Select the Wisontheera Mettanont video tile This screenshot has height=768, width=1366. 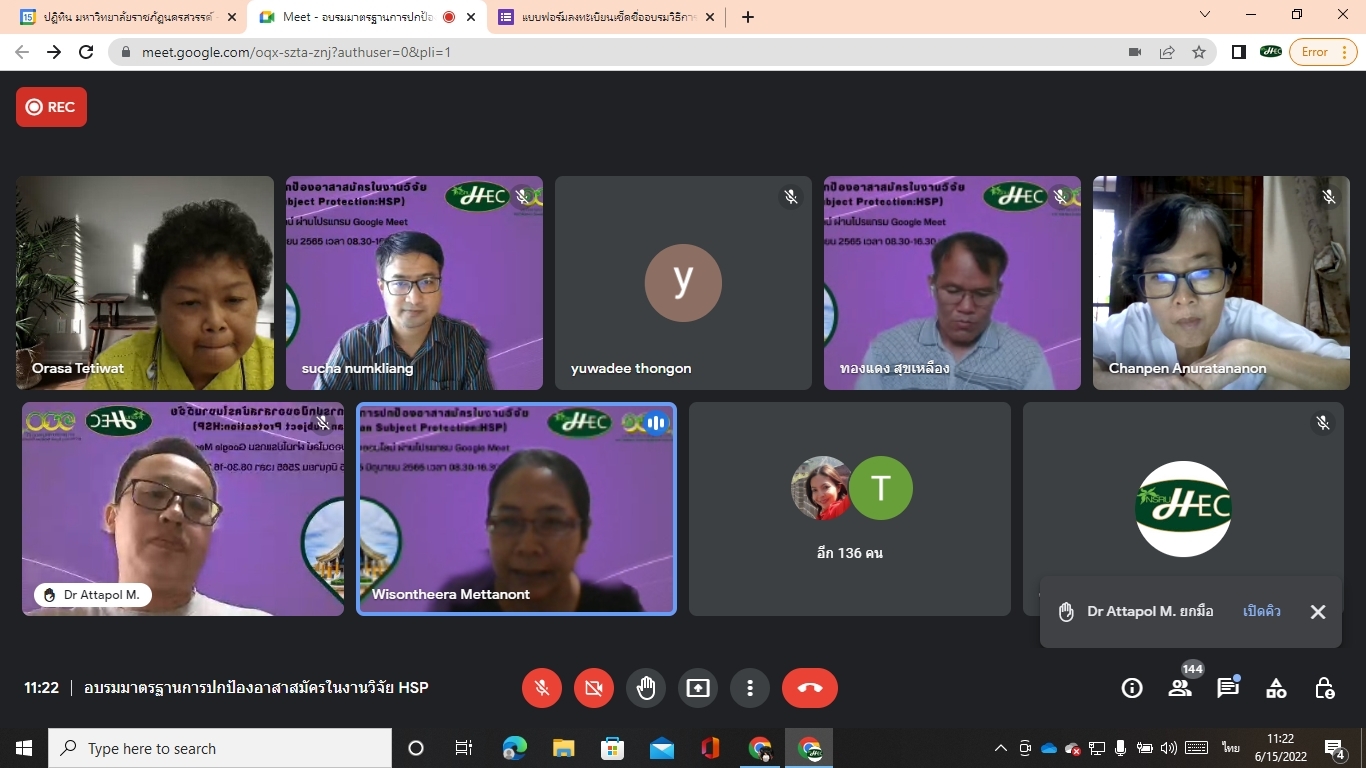coord(517,509)
